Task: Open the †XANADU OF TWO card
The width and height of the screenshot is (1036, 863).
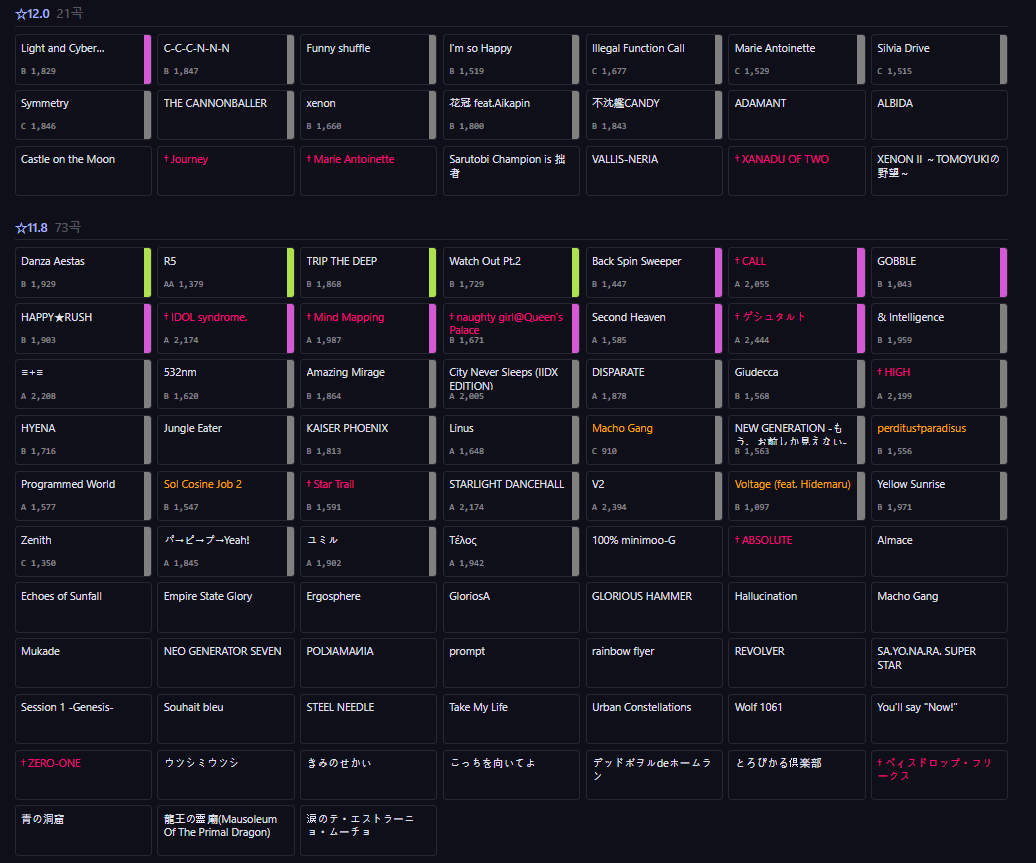Action: click(797, 171)
